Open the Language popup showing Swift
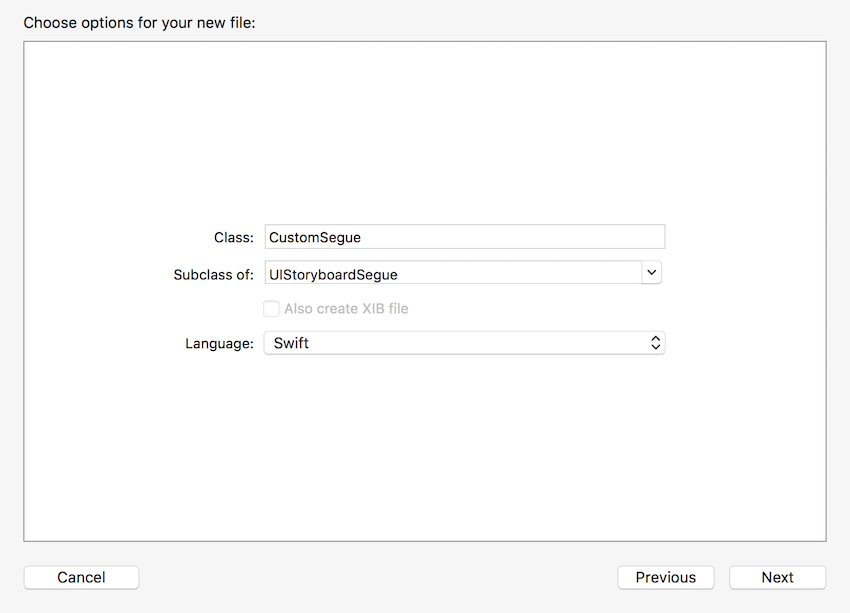Image resolution: width=850 pixels, height=613 pixels. [x=465, y=343]
